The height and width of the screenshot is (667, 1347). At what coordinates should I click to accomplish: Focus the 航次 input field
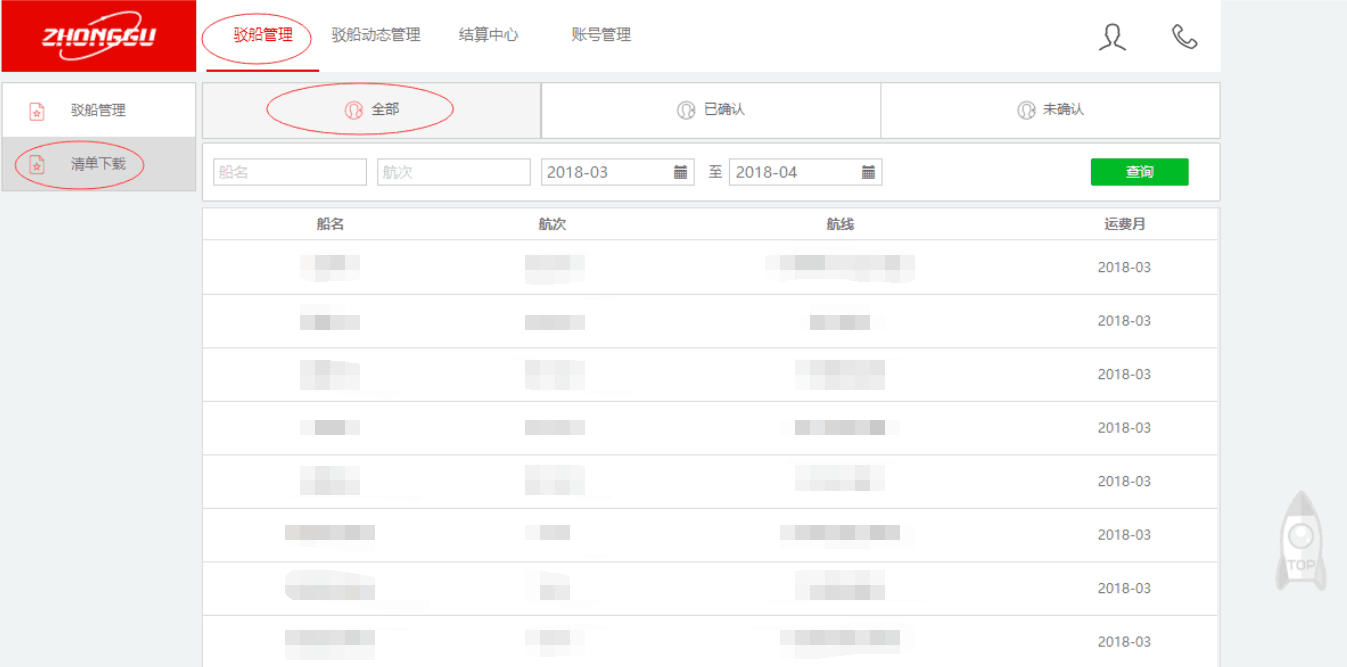(x=454, y=172)
